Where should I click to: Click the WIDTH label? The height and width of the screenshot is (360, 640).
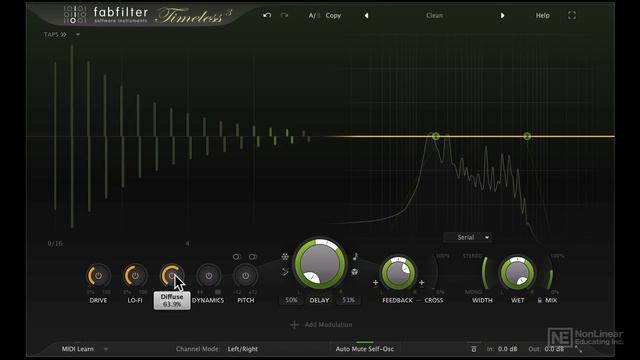pyautogui.click(x=482, y=300)
